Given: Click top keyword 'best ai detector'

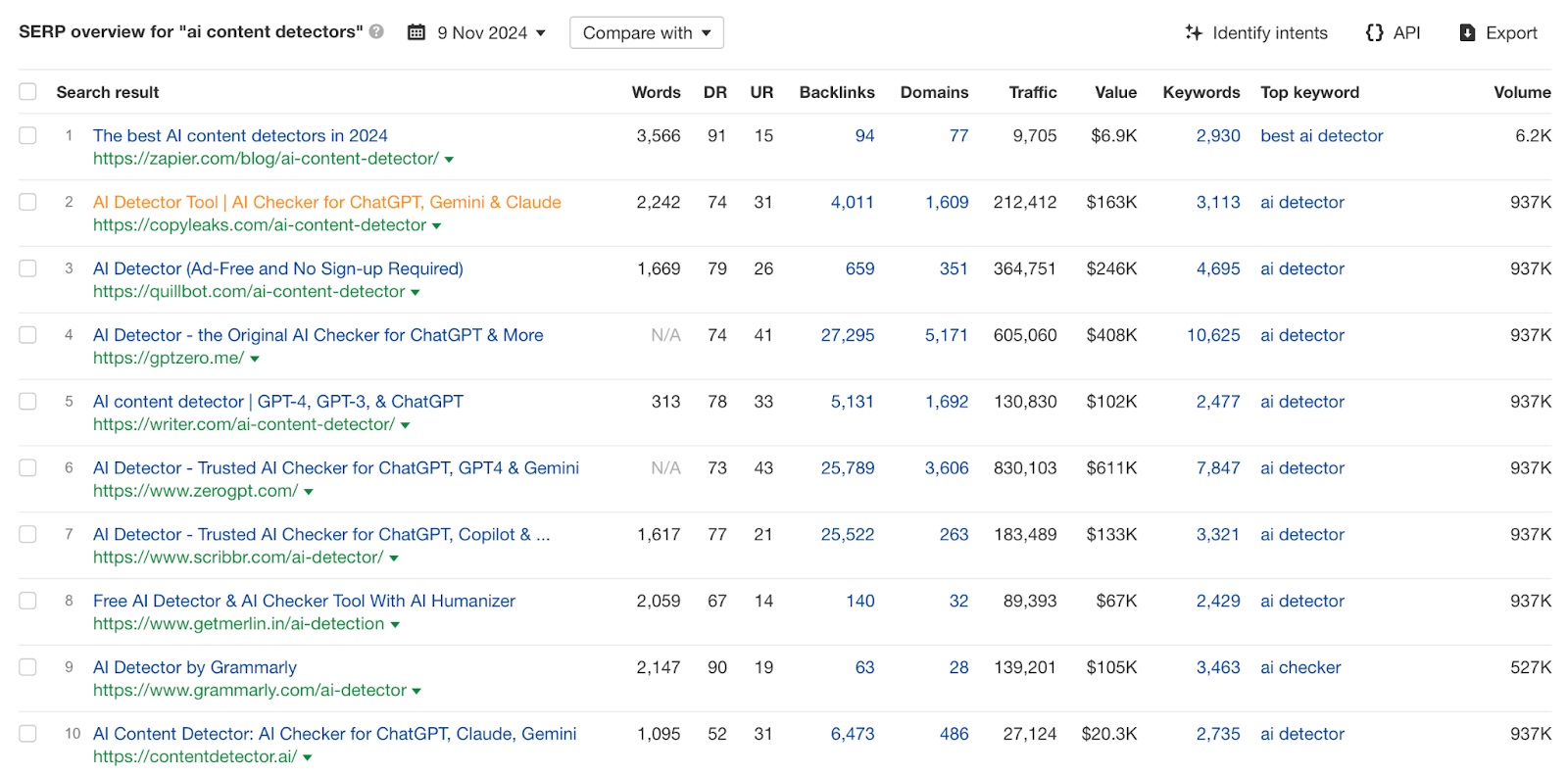Looking at the screenshot, I should 1322,135.
